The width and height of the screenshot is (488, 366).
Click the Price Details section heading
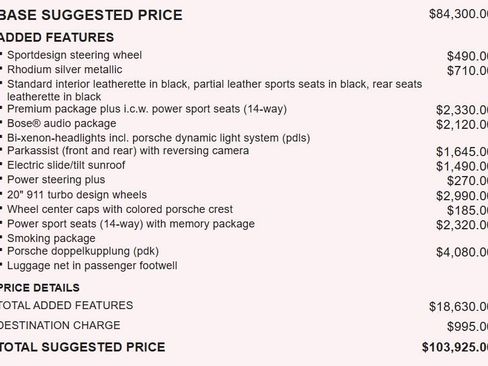[x=40, y=288]
